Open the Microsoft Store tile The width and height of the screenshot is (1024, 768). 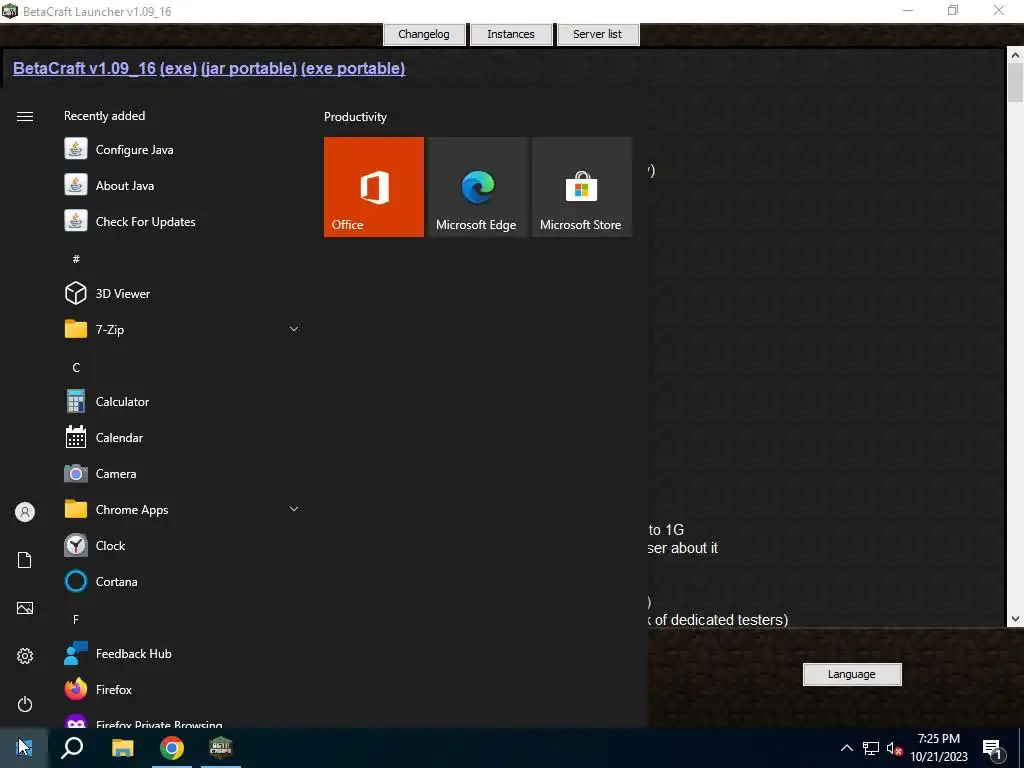click(582, 187)
